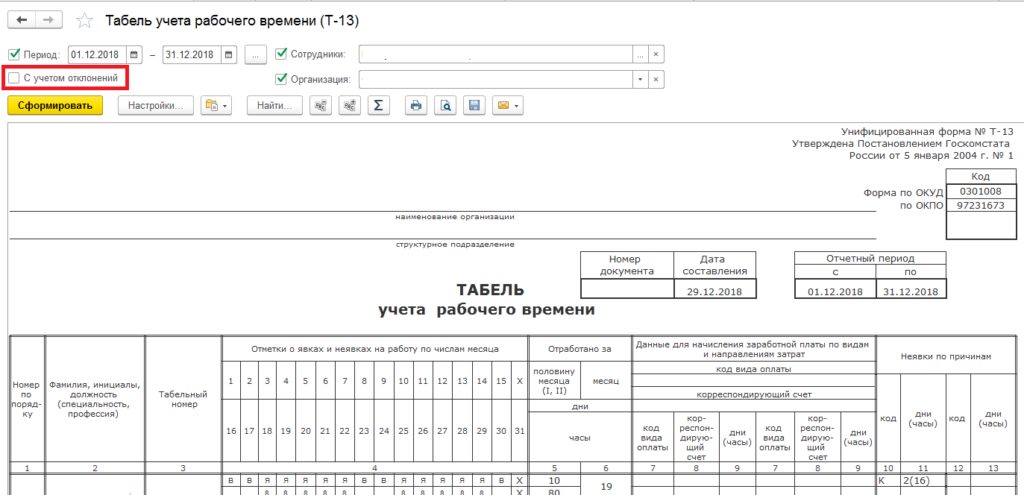The height and width of the screenshot is (495, 1024).
Task: Enable С учетом отклонений checkbox
Action: [x=14, y=78]
